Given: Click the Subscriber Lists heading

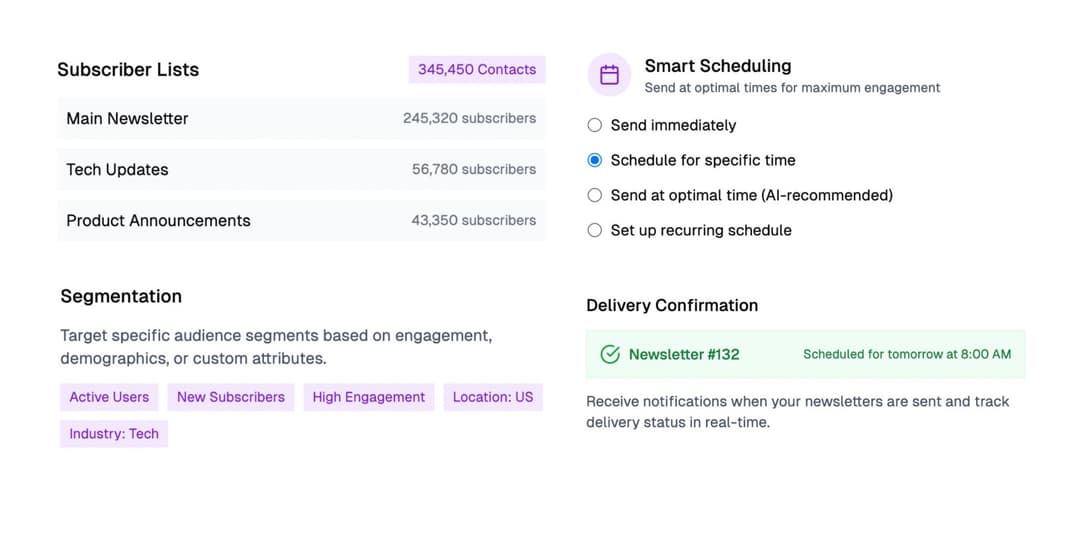Looking at the screenshot, I should coord(128,70).
